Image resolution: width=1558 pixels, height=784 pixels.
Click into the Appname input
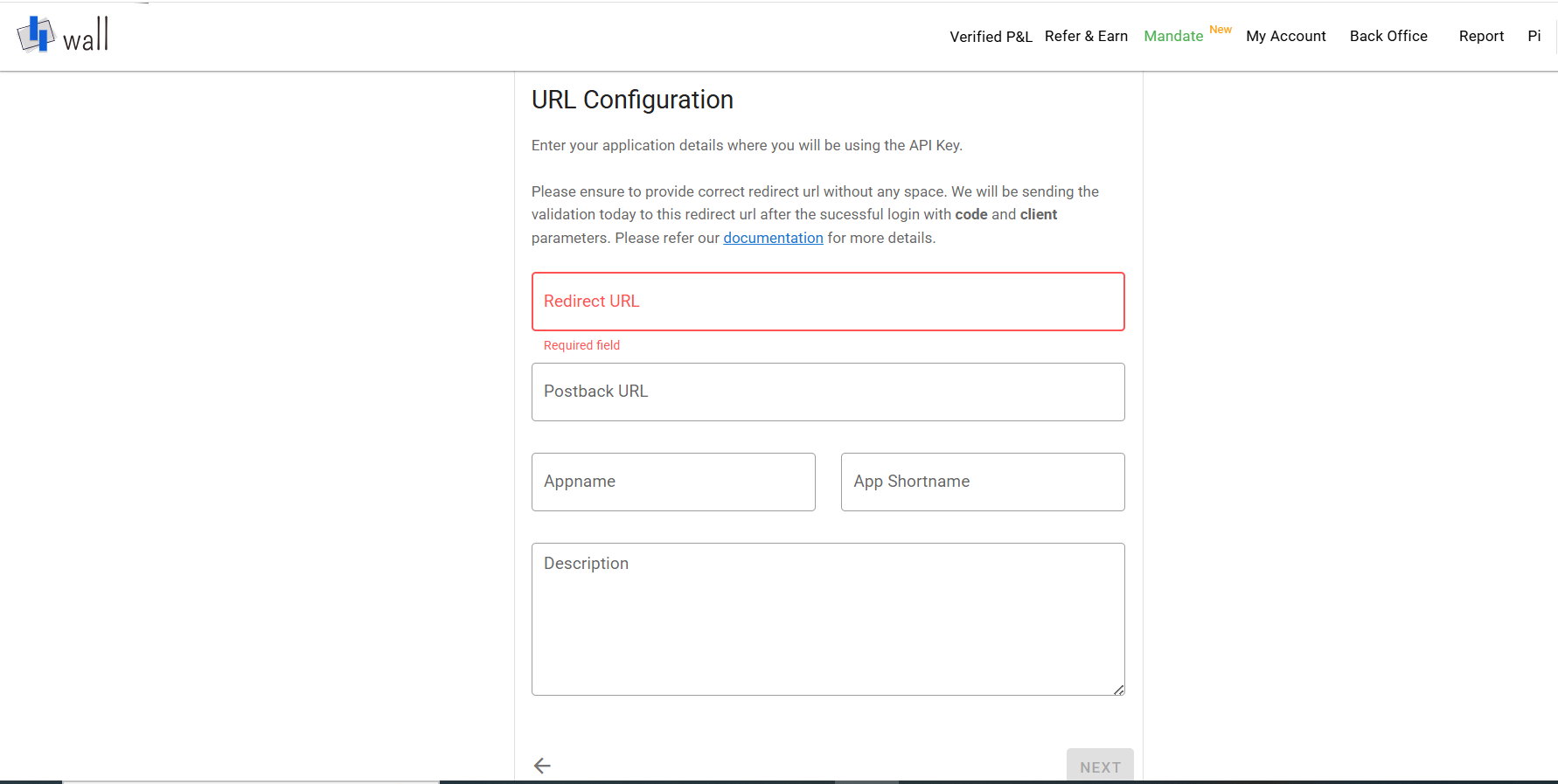click(x=673, y=482)
